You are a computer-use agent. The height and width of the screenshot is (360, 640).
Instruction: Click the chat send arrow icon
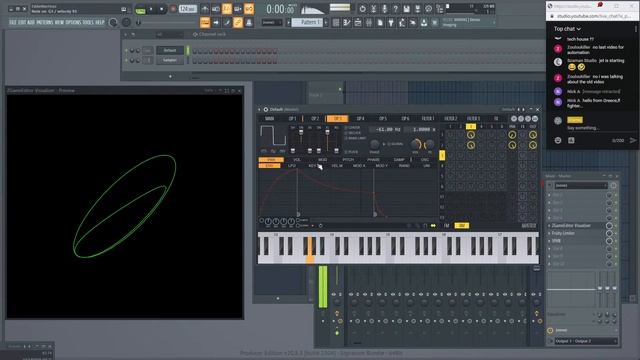(x=633, y=140)
